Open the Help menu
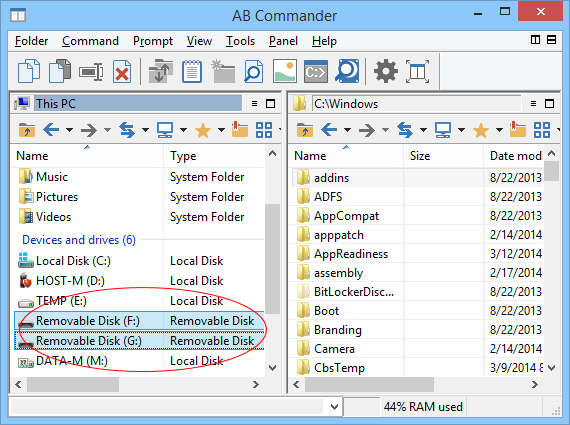The width and height of the screenshot is (570, 425). tap(324, 41)
